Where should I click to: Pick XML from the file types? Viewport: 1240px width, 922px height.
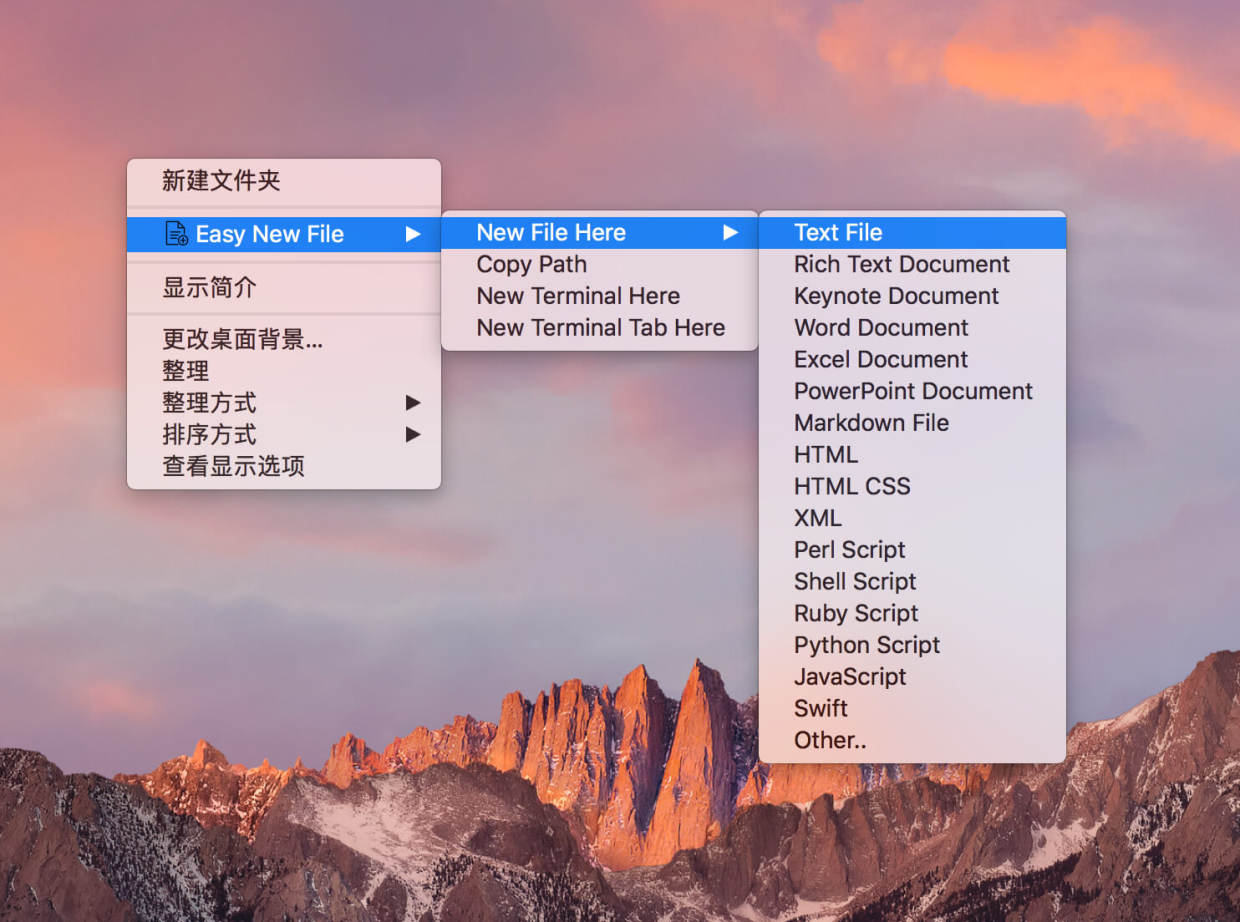point(912,518)
